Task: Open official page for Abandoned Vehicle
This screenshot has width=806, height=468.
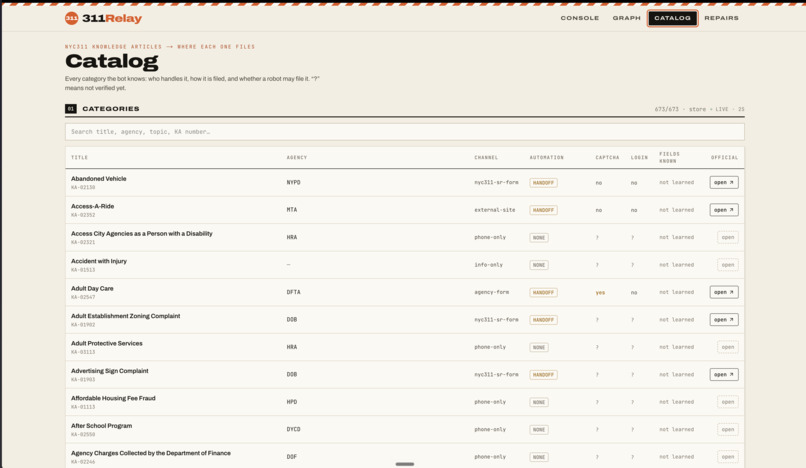Action: 724,183
